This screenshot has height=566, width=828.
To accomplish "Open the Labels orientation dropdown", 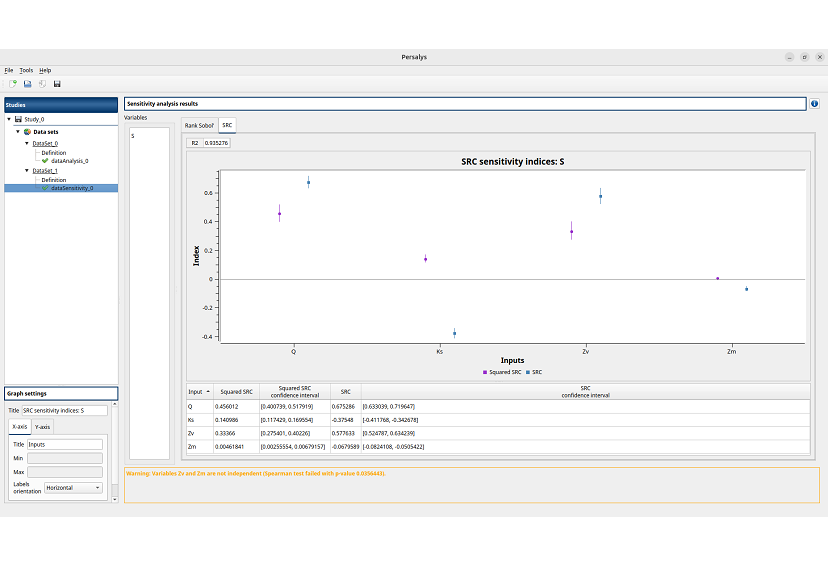I will [72, 488].
